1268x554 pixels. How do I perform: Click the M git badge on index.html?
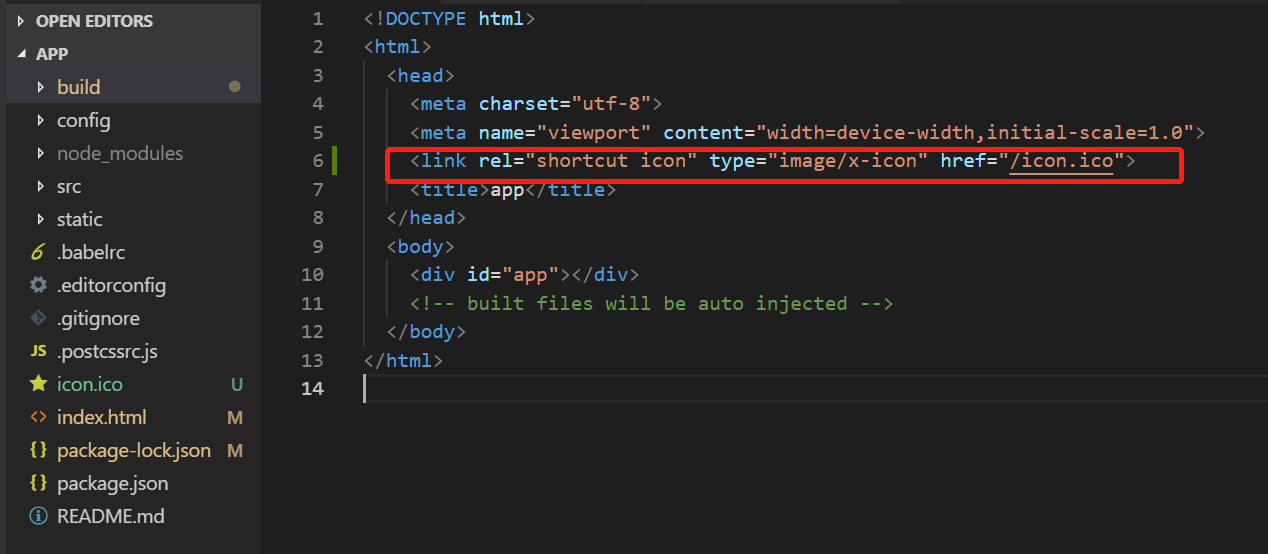pyautogui.click(x=235, y=417)
